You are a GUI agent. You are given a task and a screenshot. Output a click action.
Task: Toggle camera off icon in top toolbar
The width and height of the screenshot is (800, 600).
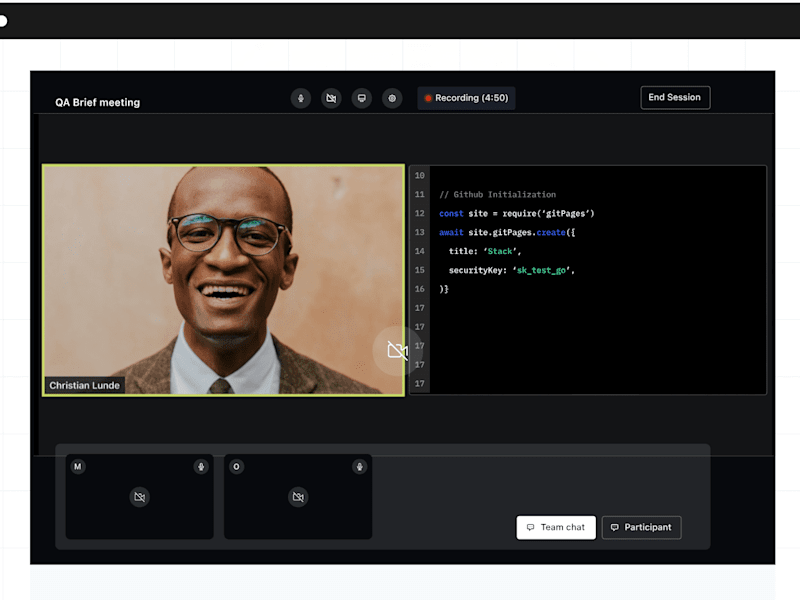331,98
